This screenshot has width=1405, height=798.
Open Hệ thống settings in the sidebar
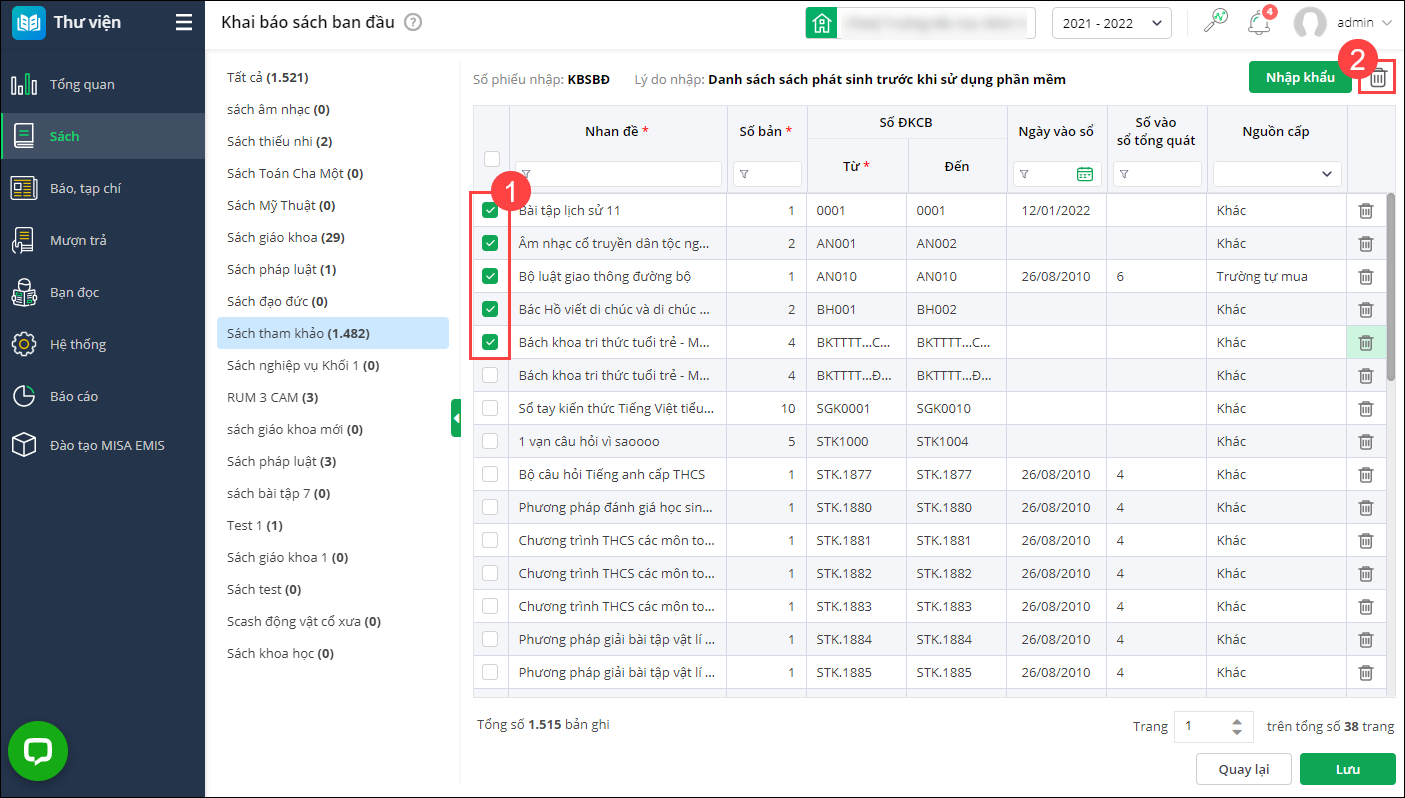pyautogui.click(x=103, y=344)
